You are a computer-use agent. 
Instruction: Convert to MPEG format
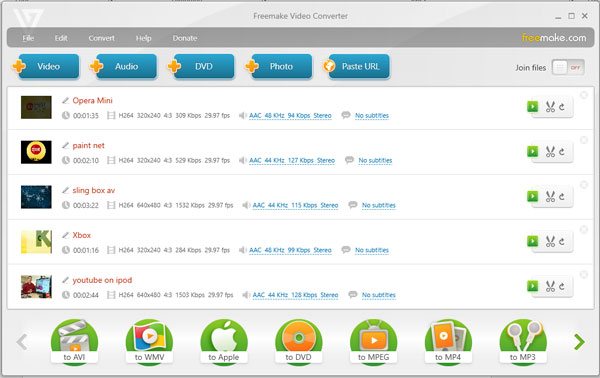pos(373,341)
